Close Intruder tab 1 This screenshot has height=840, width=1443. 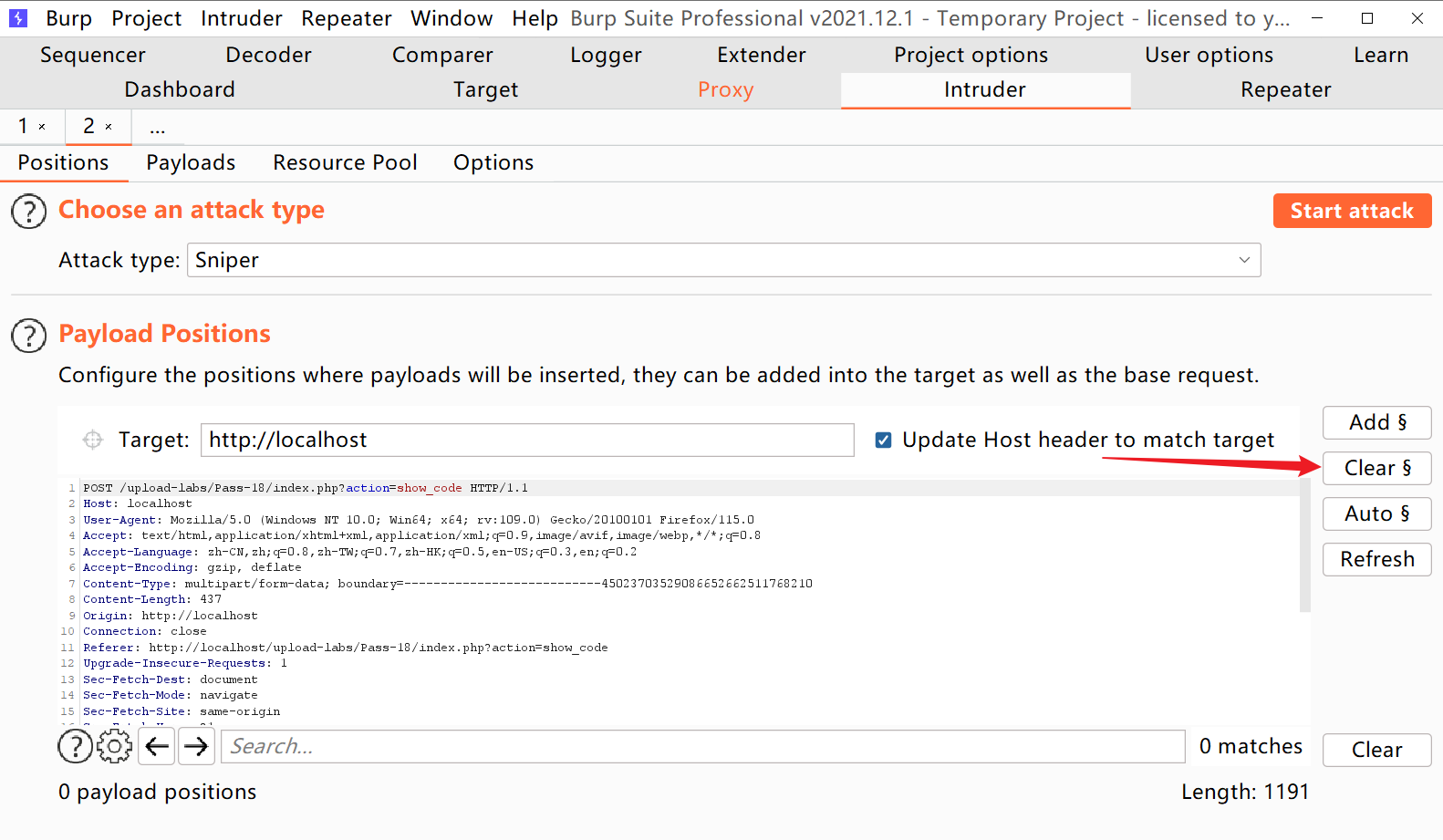point(42,127)
